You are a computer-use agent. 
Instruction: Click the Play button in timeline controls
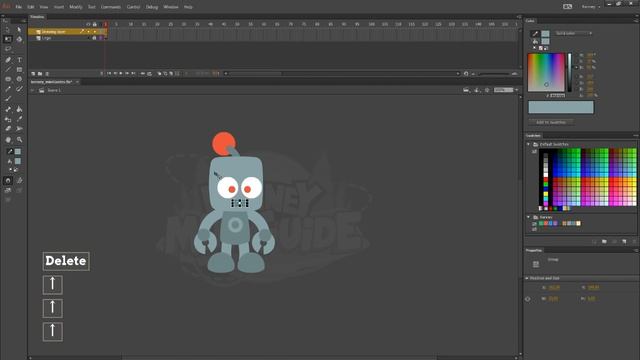[x=121, y=73]
